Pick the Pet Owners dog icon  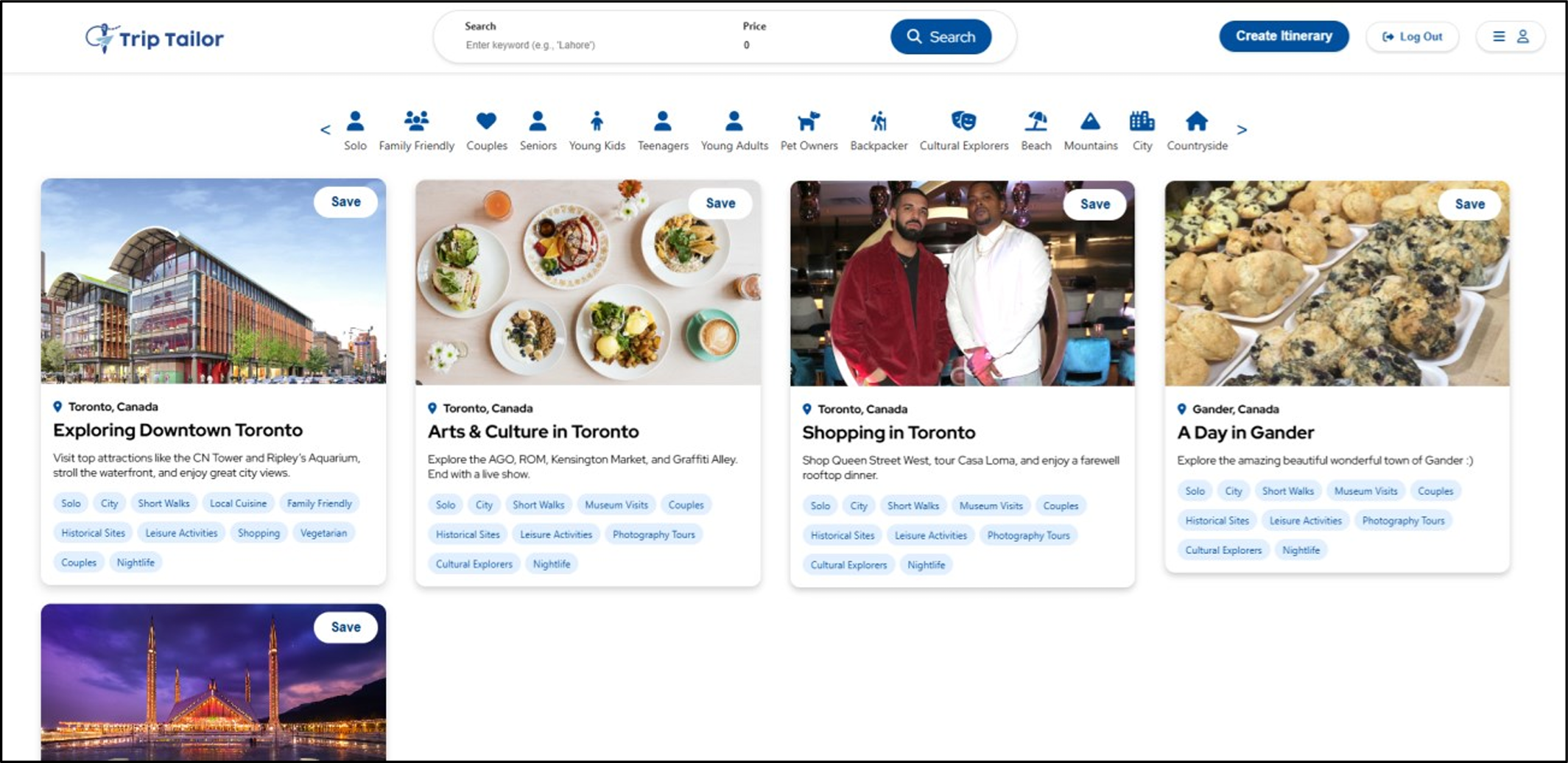click(x=809, y=121)
